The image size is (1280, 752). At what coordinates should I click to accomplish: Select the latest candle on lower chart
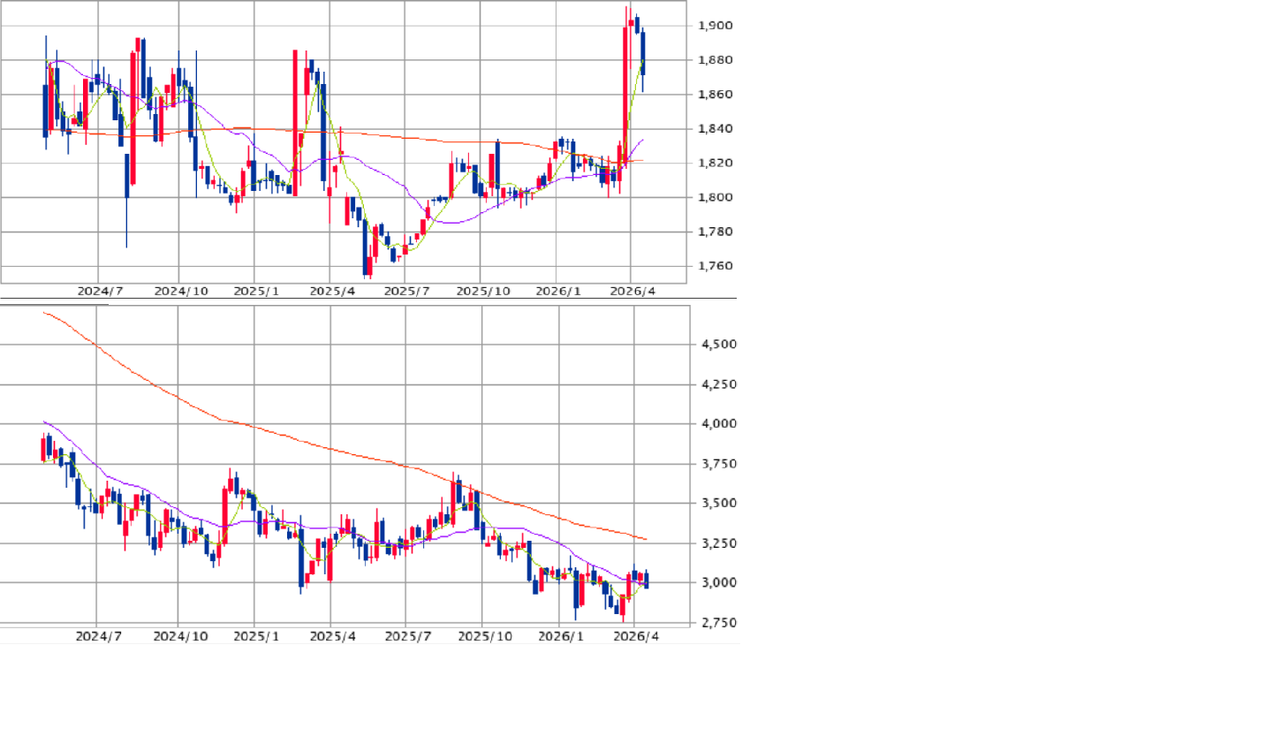[x=647, y=579]
